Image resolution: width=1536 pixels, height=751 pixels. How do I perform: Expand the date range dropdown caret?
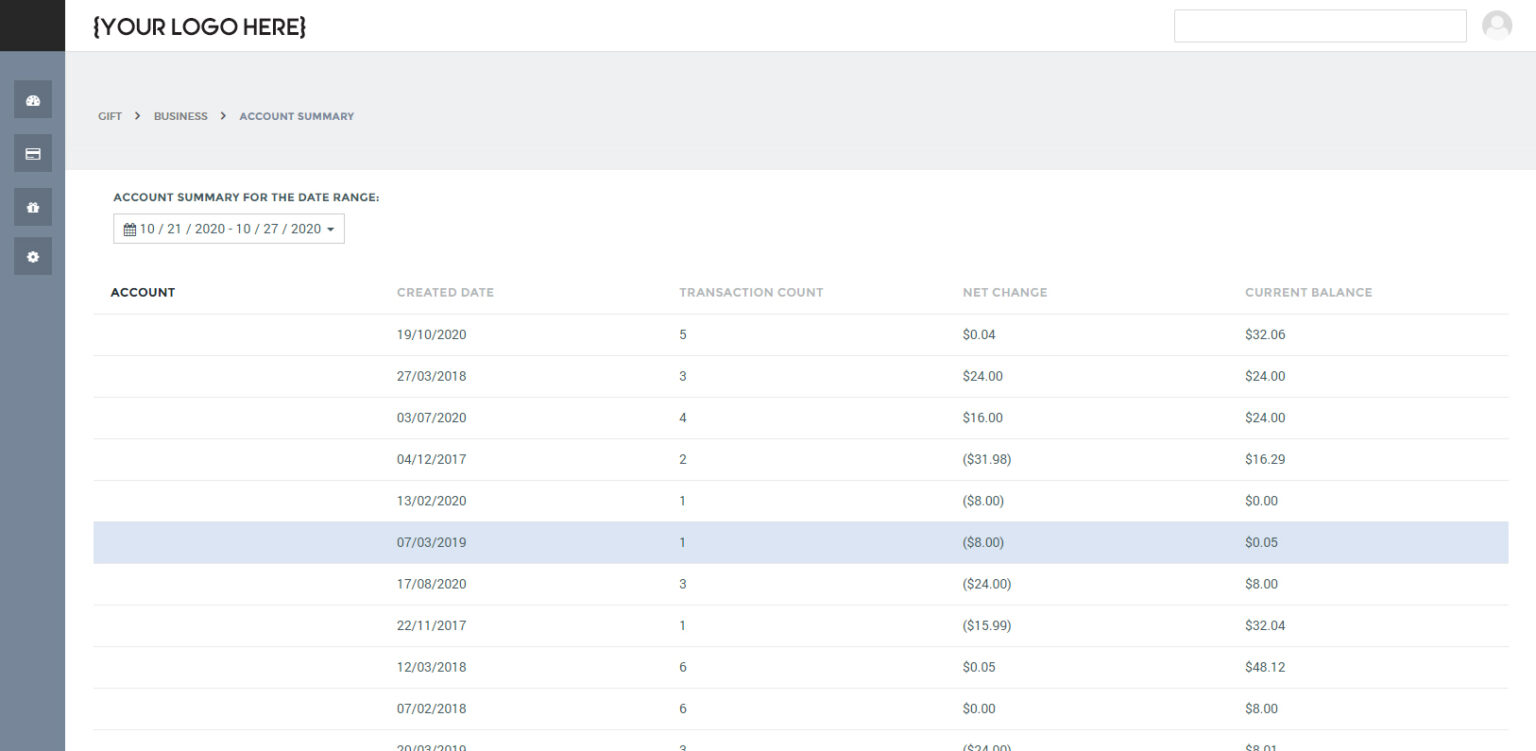point(331,230)
